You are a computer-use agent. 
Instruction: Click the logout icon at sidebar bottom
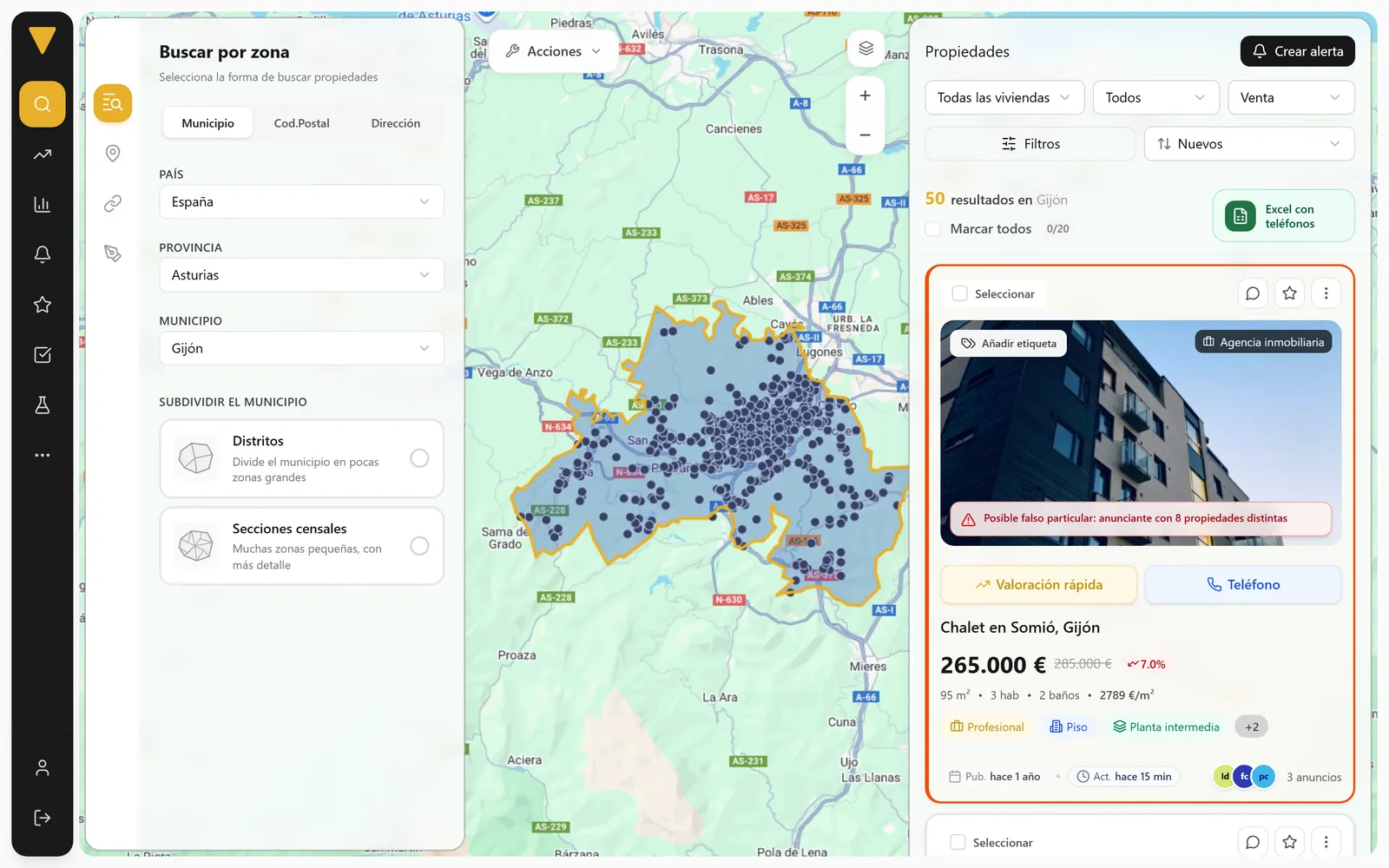coord(43,818)
